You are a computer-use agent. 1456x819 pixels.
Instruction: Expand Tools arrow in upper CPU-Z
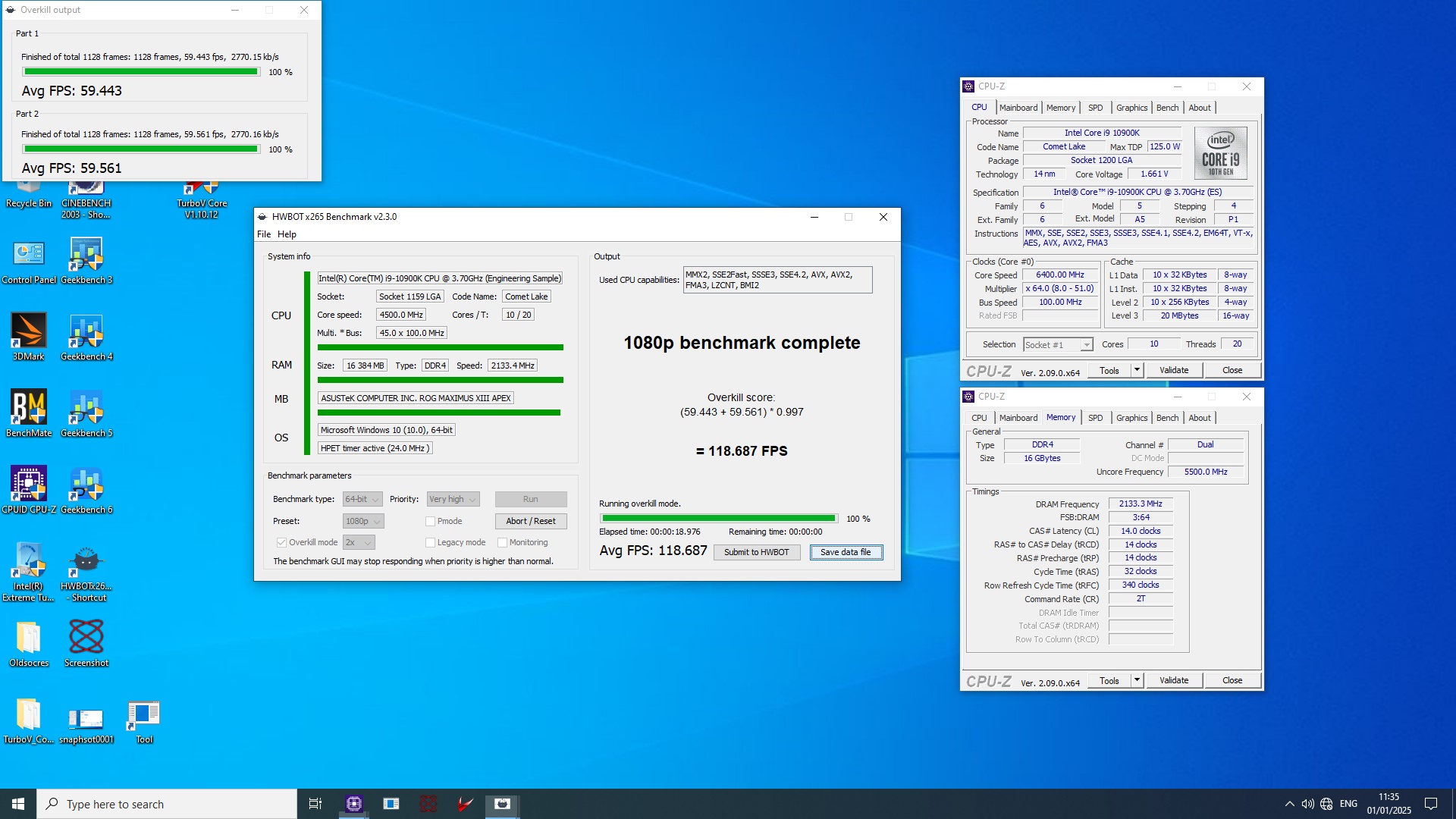(1137, 370)
